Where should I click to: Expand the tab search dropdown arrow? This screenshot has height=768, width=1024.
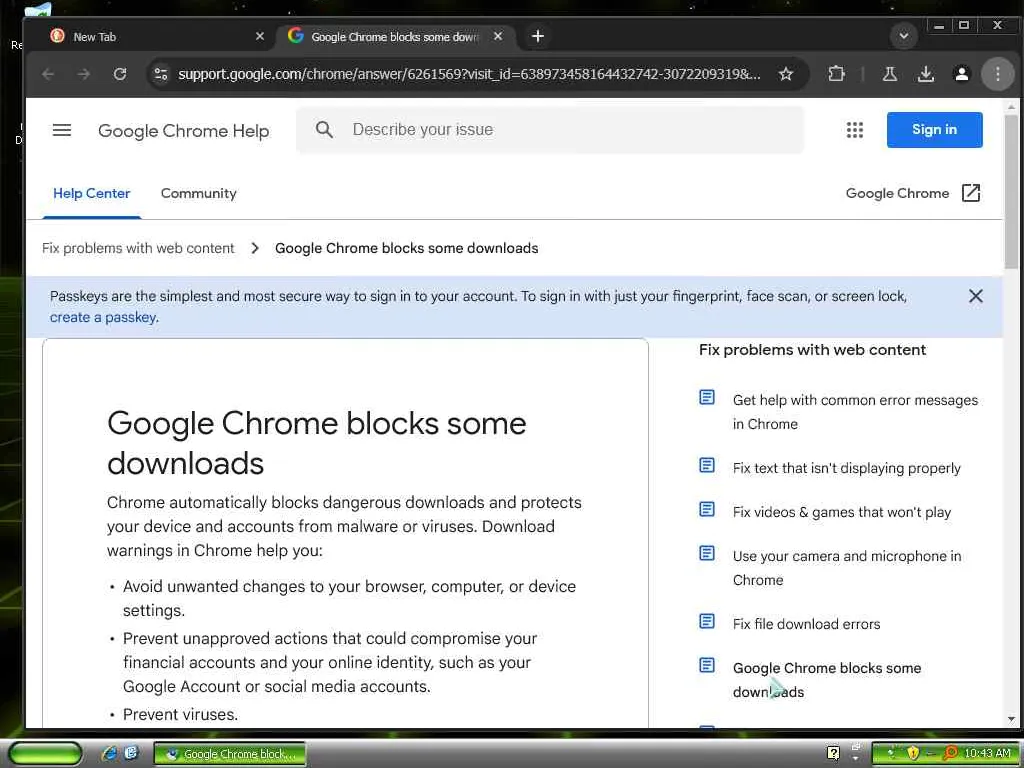pos(904,36)
